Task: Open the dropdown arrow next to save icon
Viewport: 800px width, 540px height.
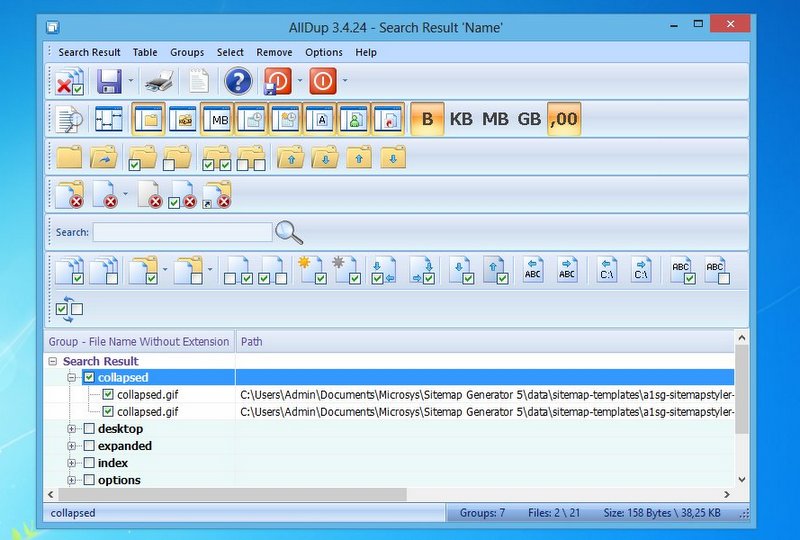Action: point(131,81)
